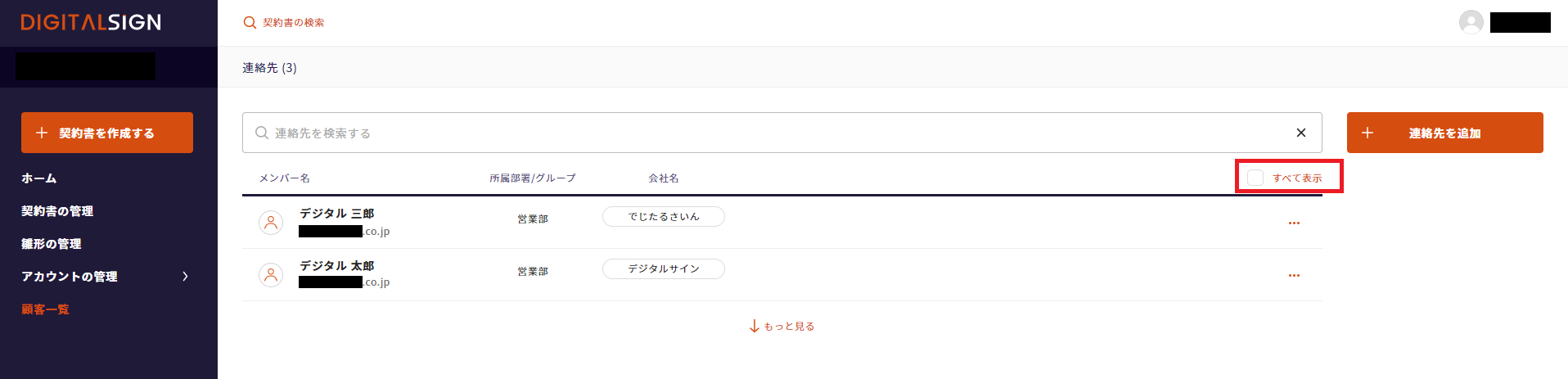Click avatar icon of デジタル 太郎
Viewport: 1568px width, 379px height.
271,275
